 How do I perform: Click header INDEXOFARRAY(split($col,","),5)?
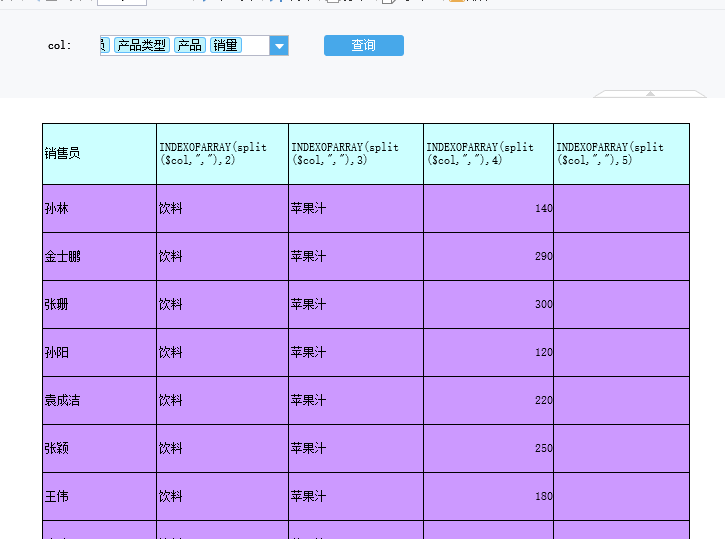621,154
